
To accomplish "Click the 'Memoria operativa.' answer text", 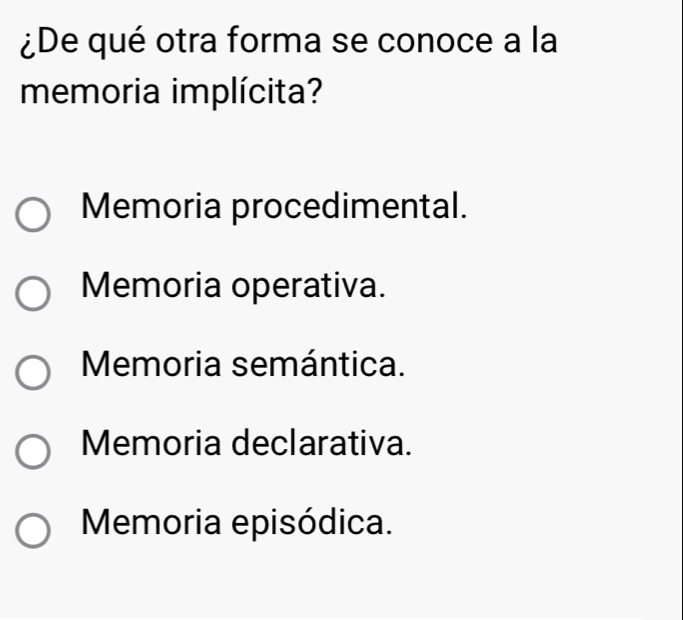I will (236, 286).
